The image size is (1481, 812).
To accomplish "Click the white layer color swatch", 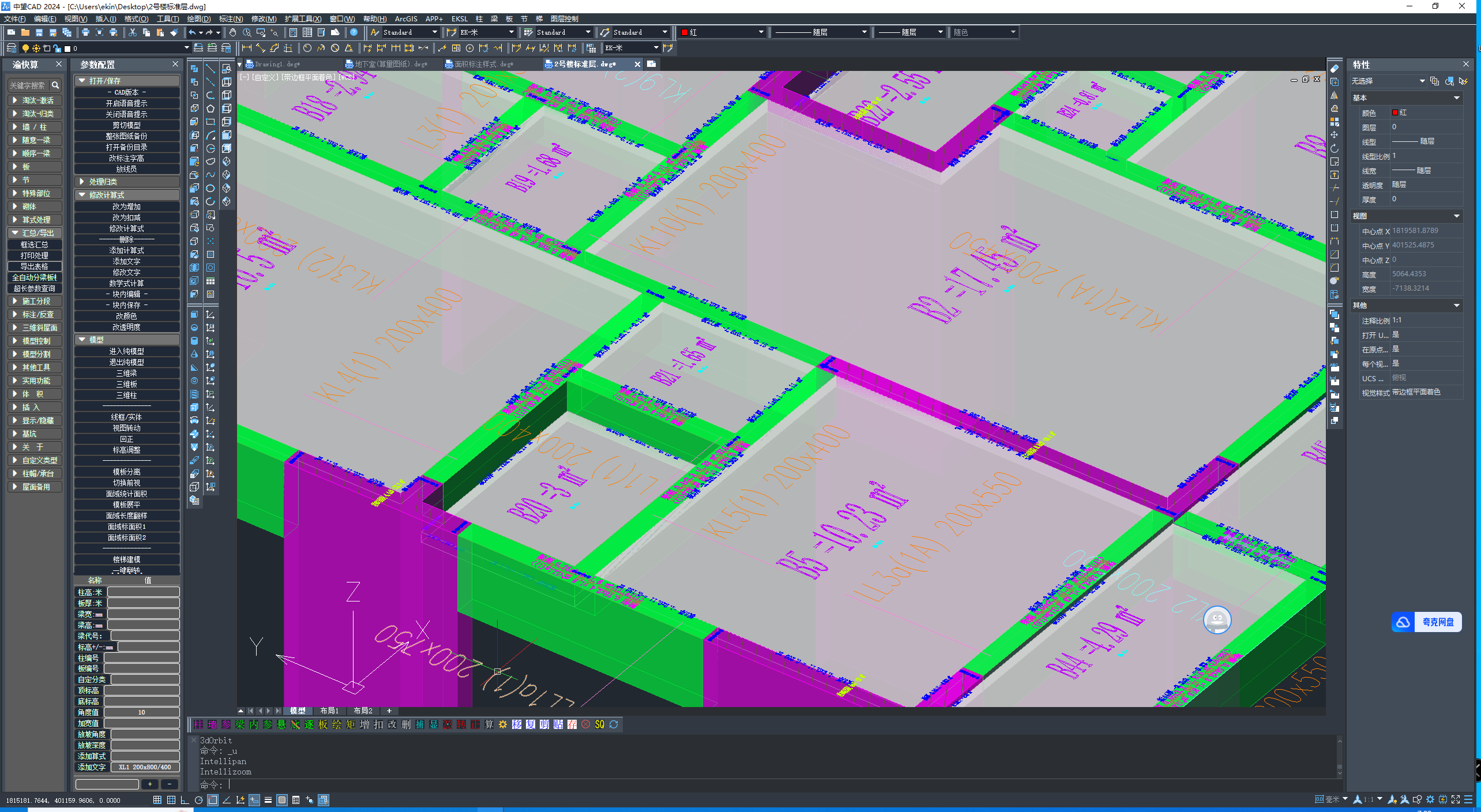I will [x=67, y=48].
